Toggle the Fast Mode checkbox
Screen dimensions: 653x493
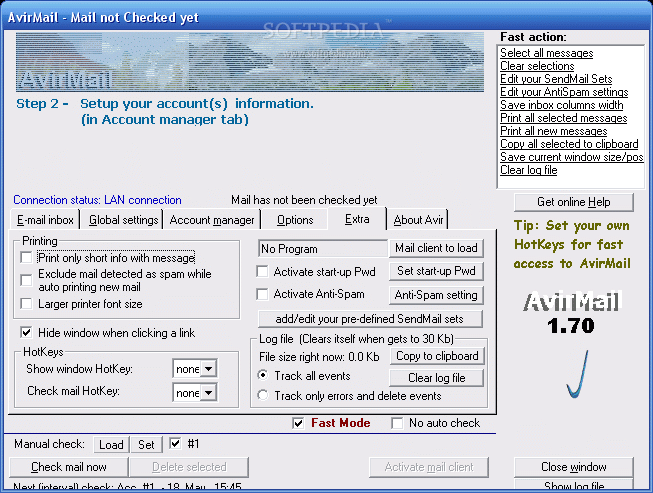click(298, 423)
